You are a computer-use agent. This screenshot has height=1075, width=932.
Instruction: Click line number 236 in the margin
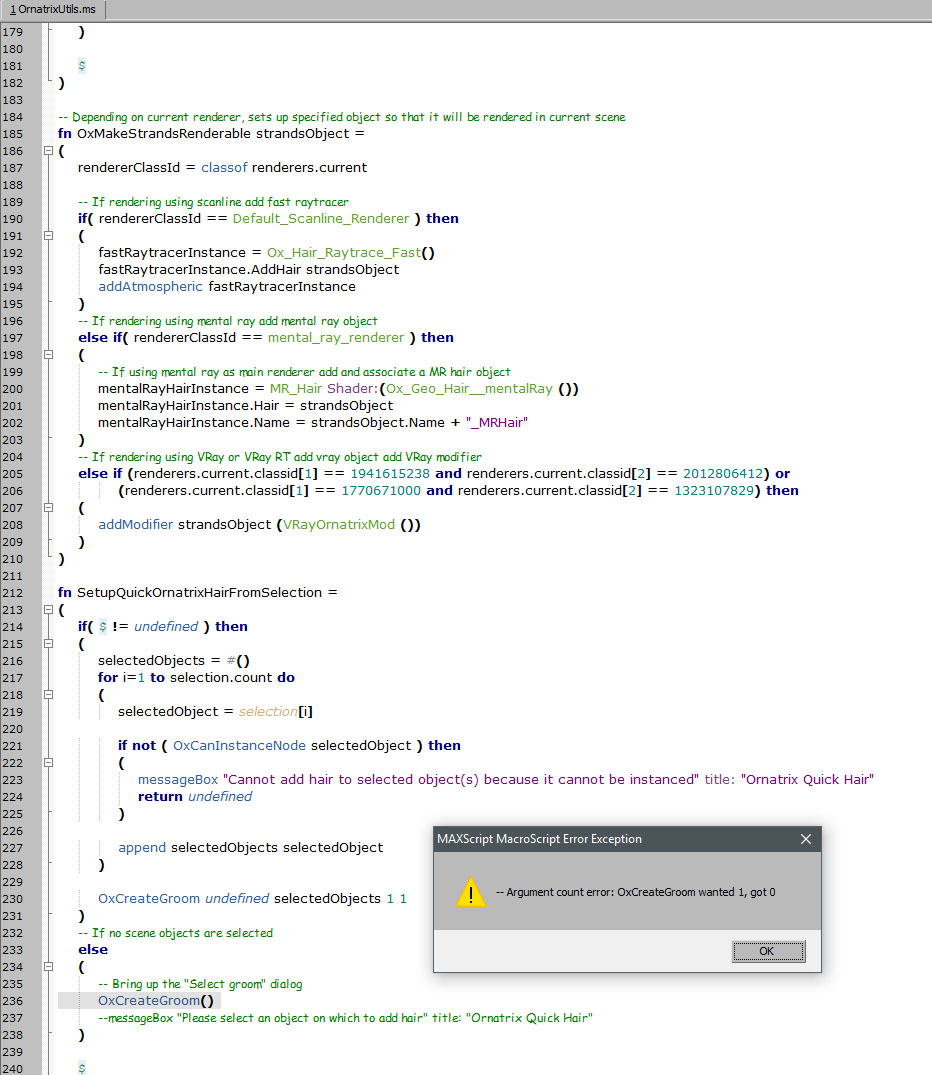pos(14,1001)
